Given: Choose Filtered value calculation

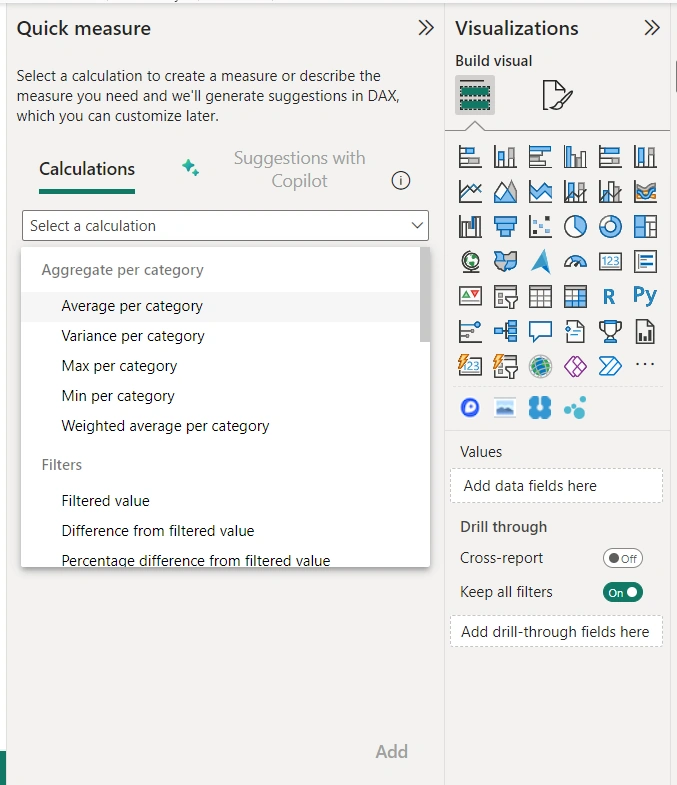Looking at the screenshot, I should point(220,501).
